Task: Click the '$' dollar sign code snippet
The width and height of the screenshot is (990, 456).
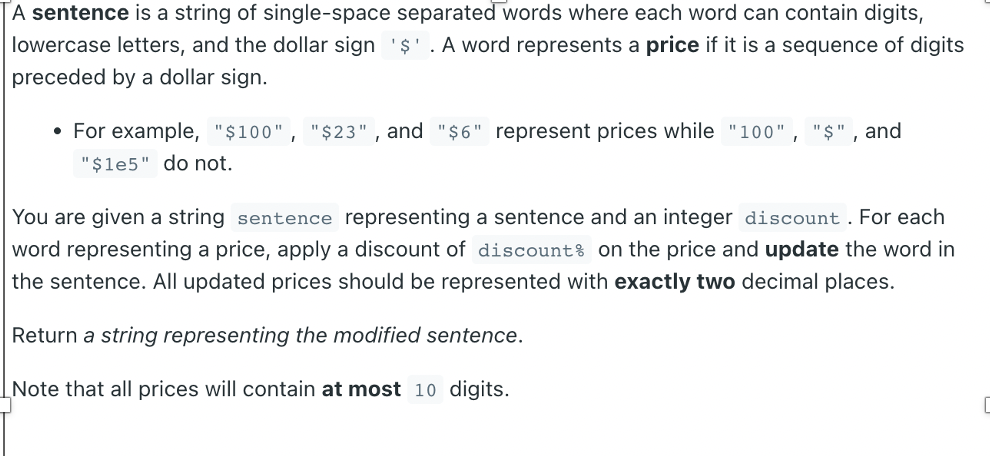Action: pyautogui.click(x=405, y=45)
